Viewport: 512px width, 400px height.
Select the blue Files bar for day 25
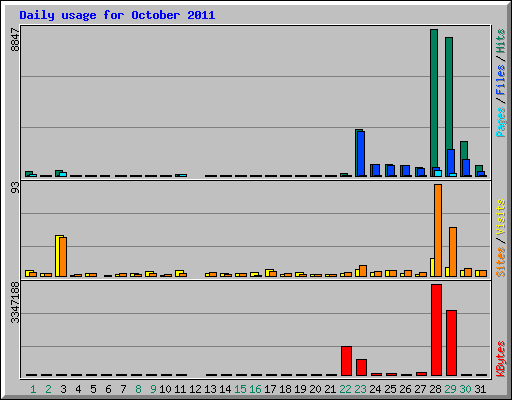(391, 171)
